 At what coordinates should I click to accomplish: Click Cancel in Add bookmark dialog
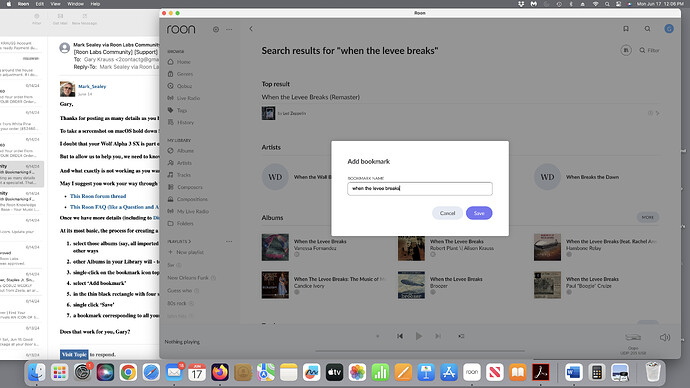tap(447, 213)
